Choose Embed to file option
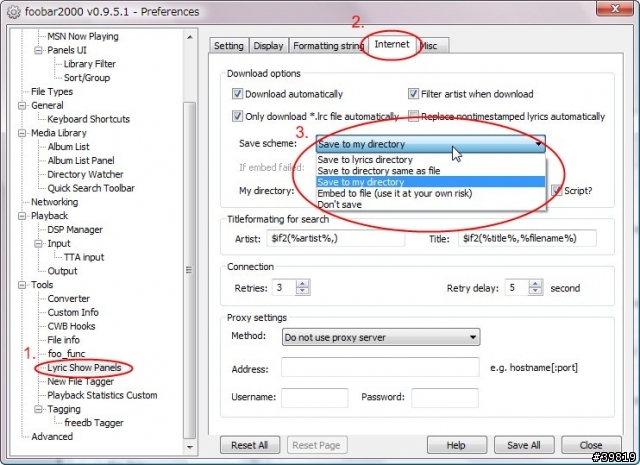The height and width of the screenshot is (465, 640). [x=431, y=193]
